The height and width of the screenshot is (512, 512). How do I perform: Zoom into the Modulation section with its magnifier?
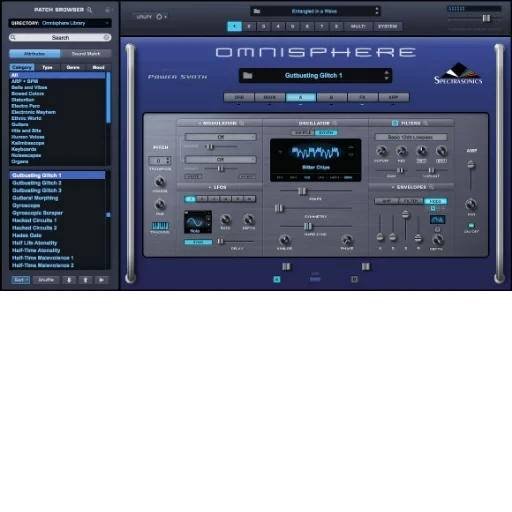tap(242, 123)
